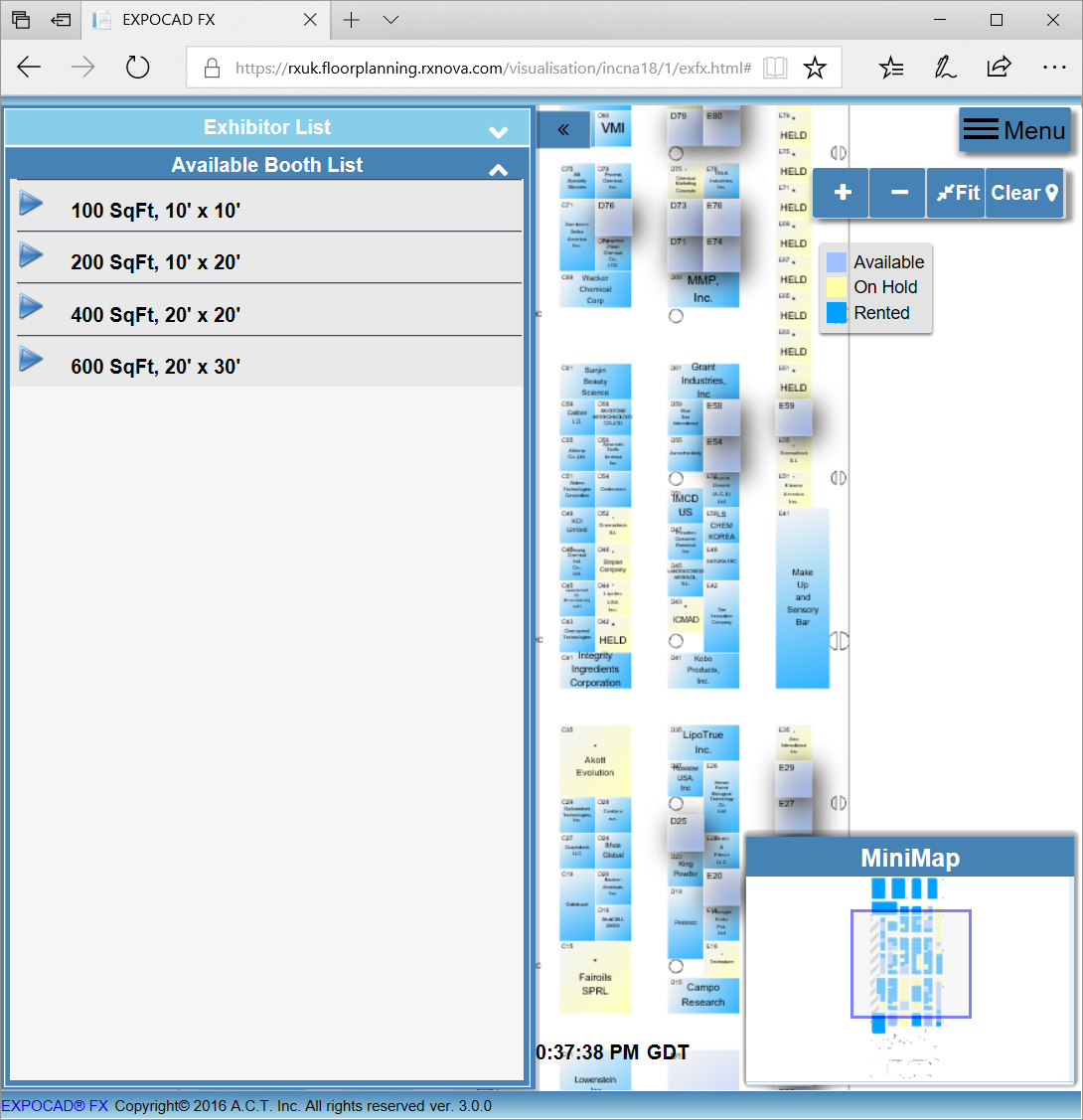1083x1120 pixels.
Task: Zoom out of the floor plan
Action: 899,193
